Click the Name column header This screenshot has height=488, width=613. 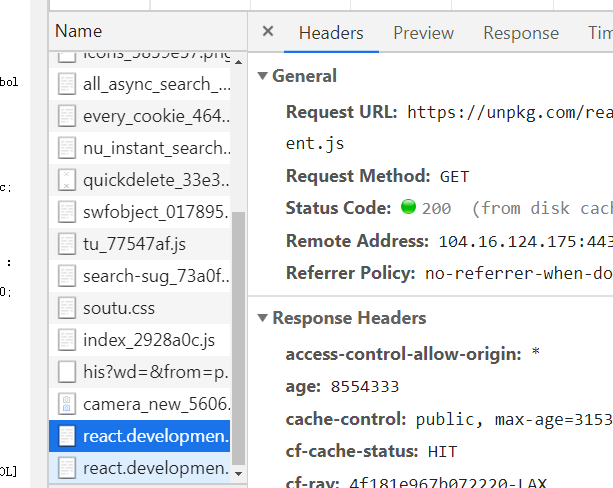(148, 31)
